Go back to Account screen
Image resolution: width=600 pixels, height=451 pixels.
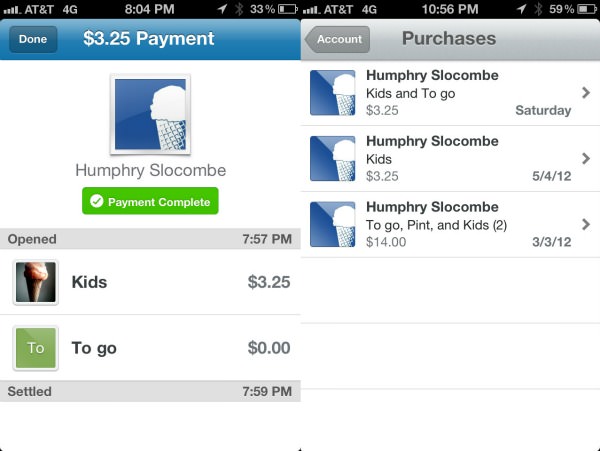pyautogui.click(x=338, y=39)
